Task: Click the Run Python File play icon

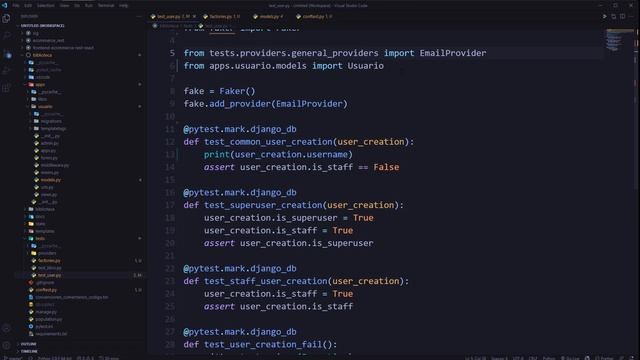Action: [604, 16]
